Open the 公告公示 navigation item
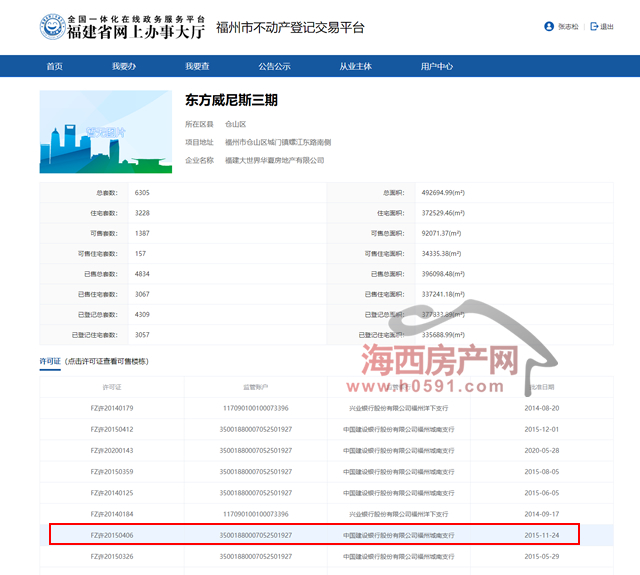Screen dimensions: 640x575 click(x=274, y=66)
